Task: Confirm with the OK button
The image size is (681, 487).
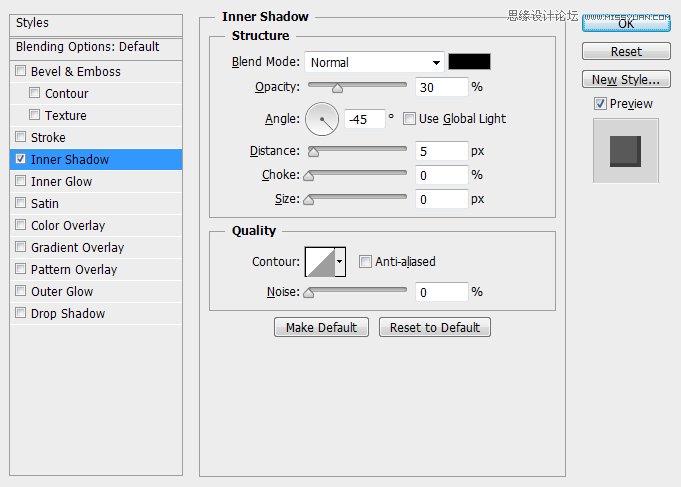Action: (x=626, y=23)
